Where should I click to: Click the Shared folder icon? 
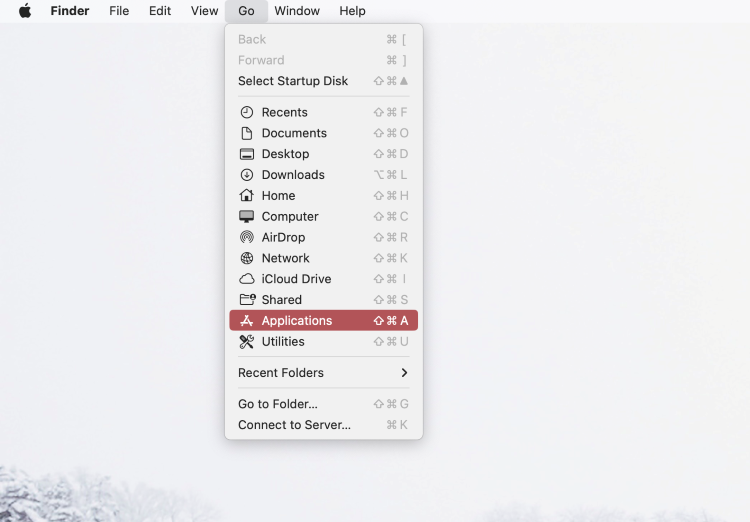pyautogui.click(x=247, y=300)
